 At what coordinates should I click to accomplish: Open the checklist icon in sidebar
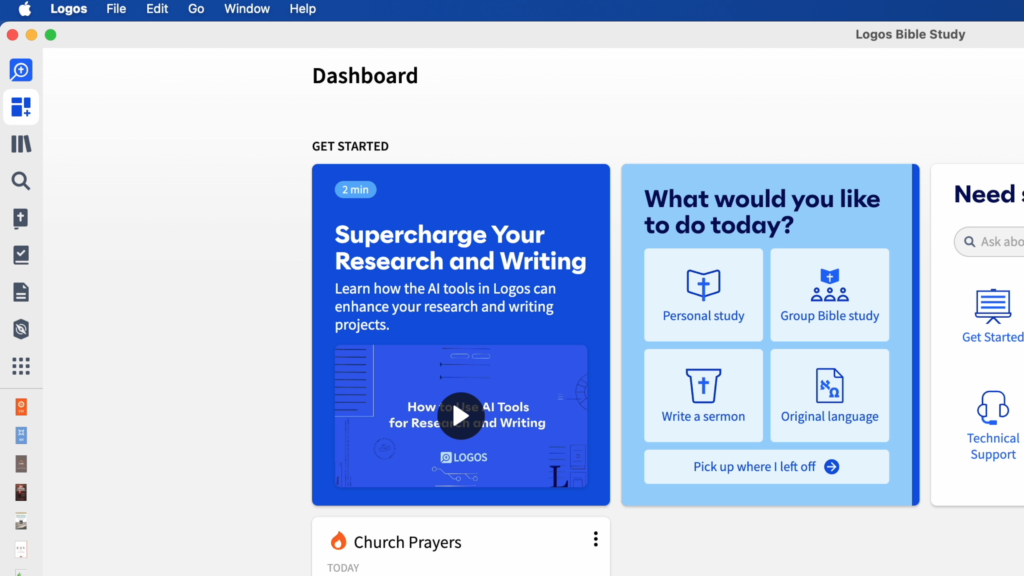click(x=21, y=255)
